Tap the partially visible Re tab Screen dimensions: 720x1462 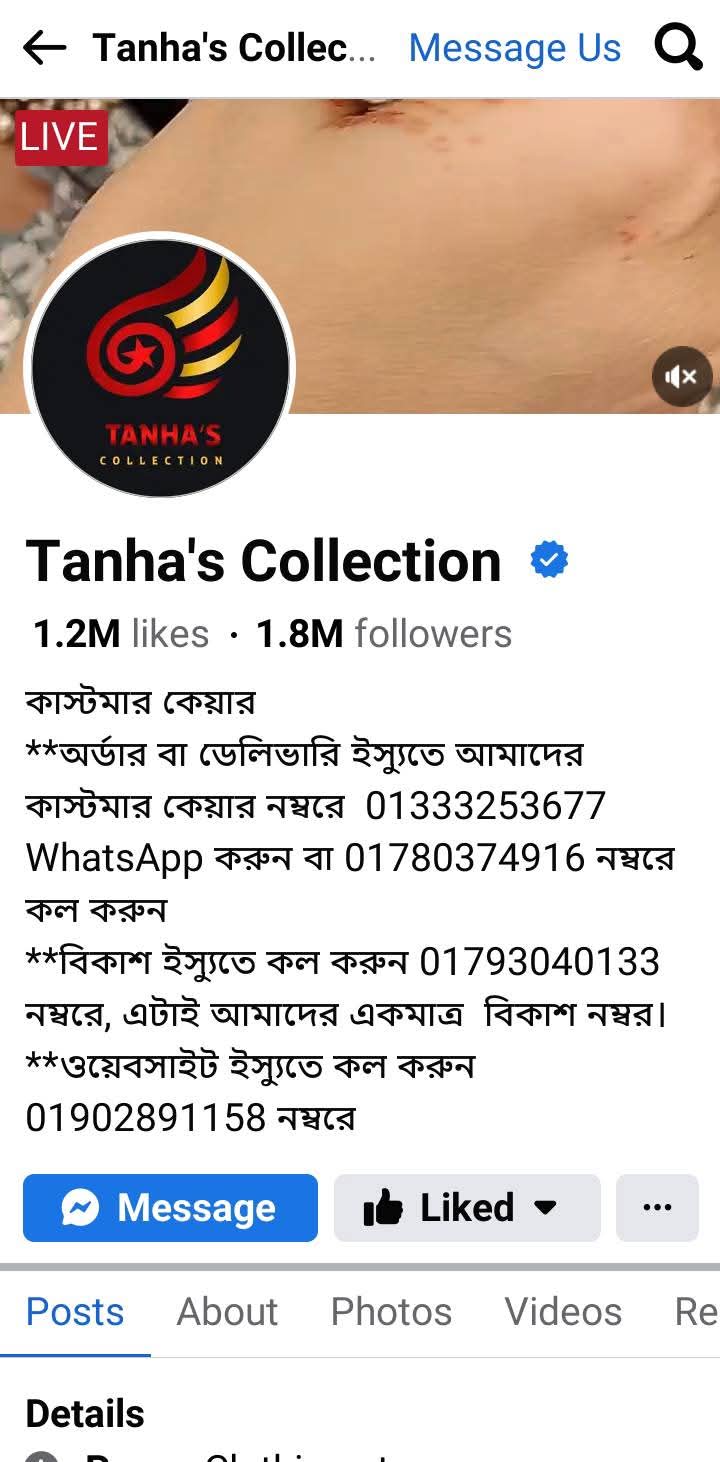pyautogui.click(x=697, y=1311)
